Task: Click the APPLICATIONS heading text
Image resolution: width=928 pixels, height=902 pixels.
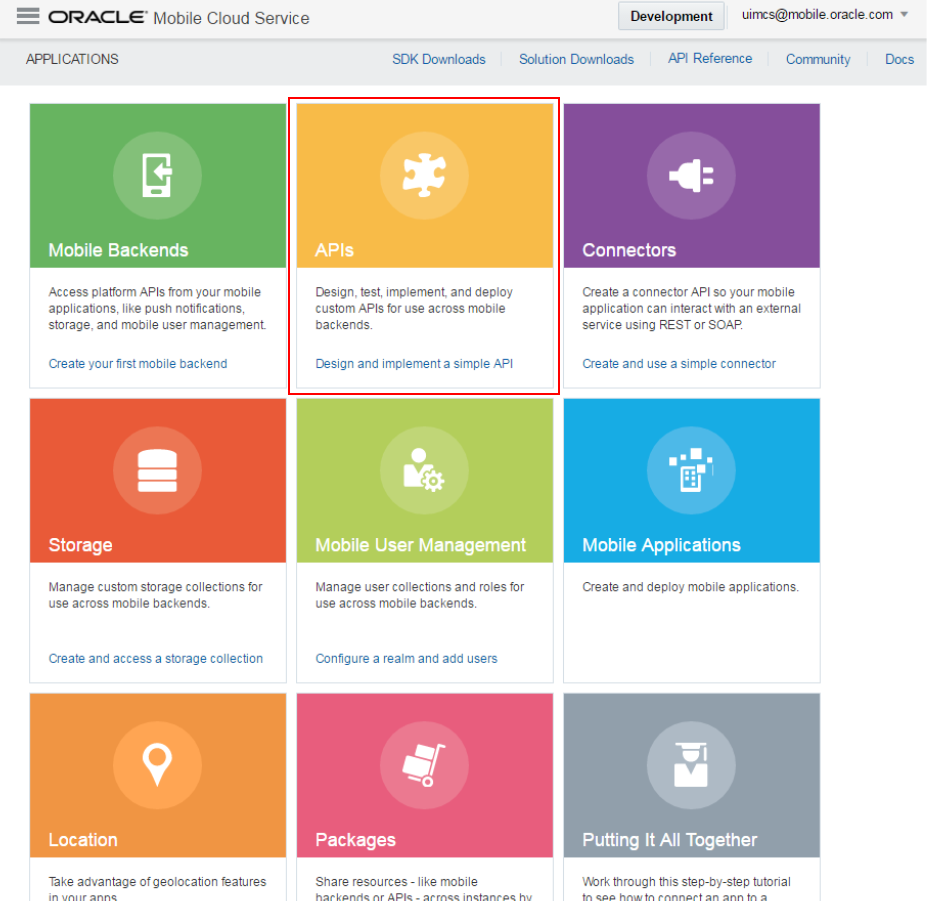Action: (x=72, y=59)
